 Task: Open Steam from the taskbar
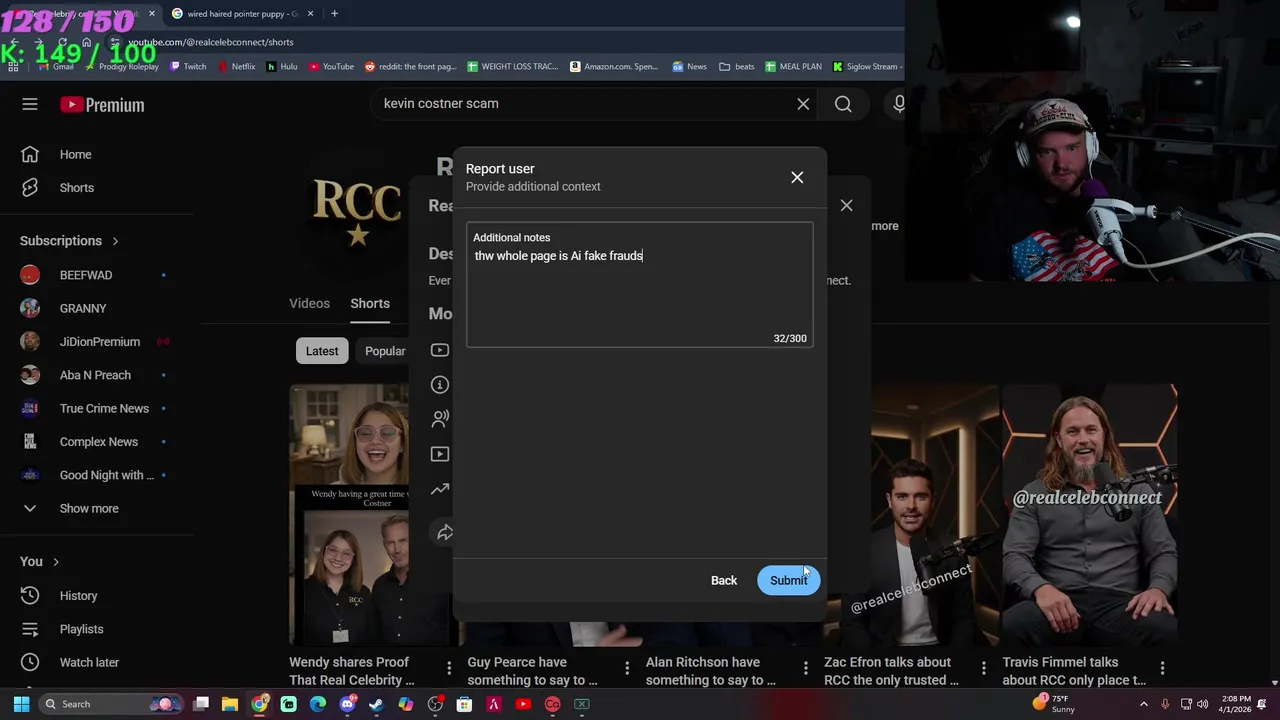point(376,704)
